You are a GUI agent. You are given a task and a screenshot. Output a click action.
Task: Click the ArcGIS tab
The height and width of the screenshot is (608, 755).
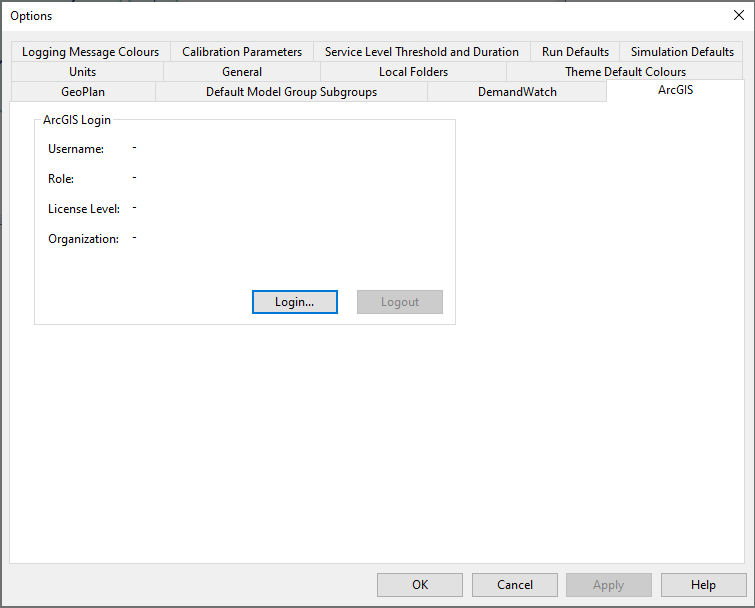click(675, 90)
